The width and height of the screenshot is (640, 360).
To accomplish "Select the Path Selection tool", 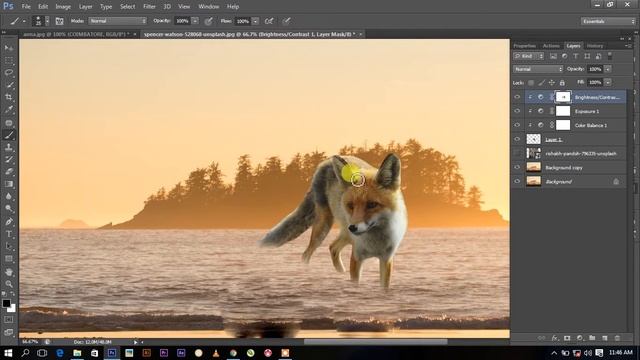I will coord(9,246).
